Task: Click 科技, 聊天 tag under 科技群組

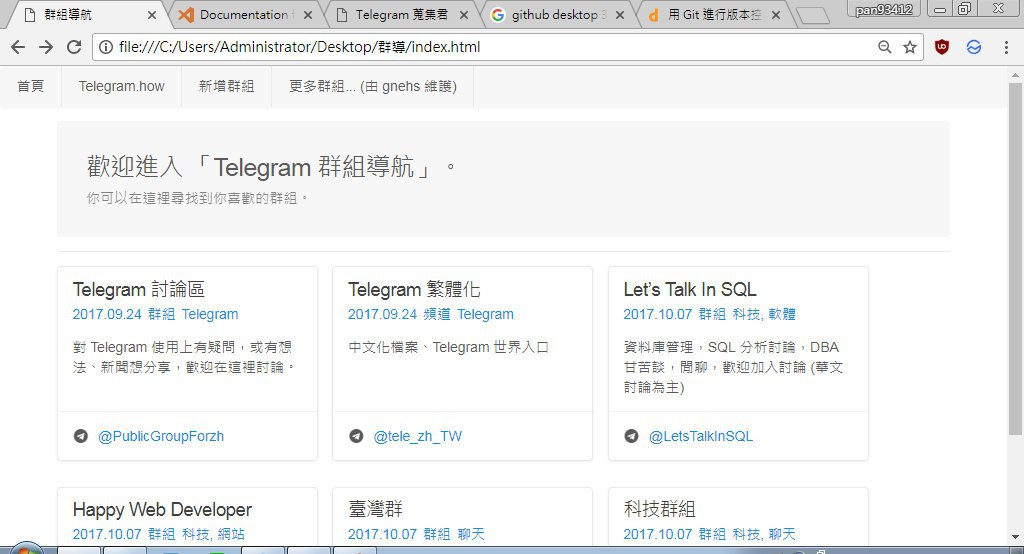Action: point(764,534)
